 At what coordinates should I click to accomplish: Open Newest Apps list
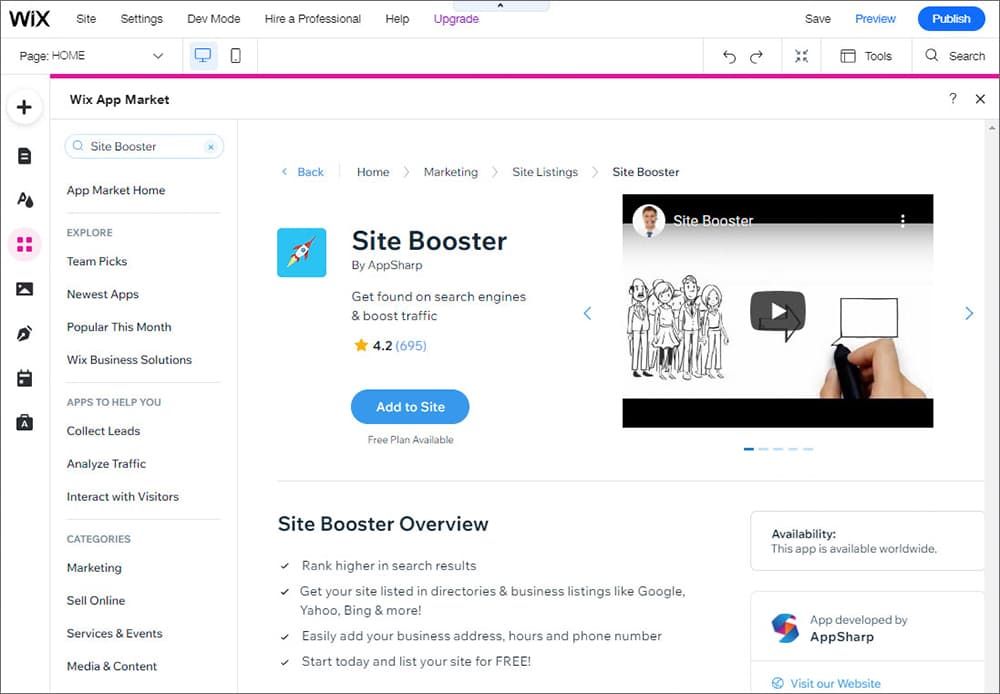[x=103, y=294]
